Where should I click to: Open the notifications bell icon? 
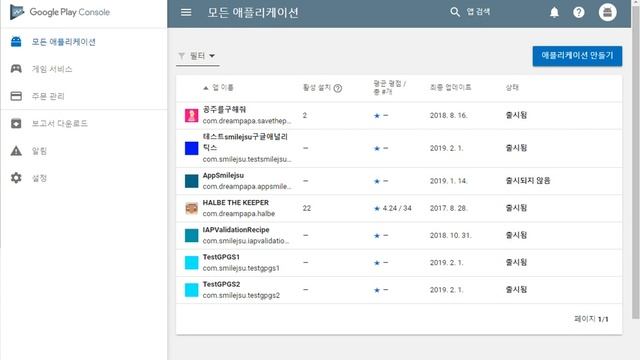click(x=554, y=12)
